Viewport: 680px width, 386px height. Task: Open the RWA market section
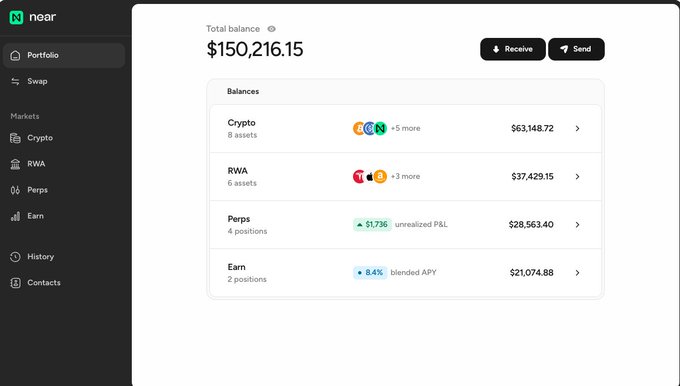click(64, 164)
